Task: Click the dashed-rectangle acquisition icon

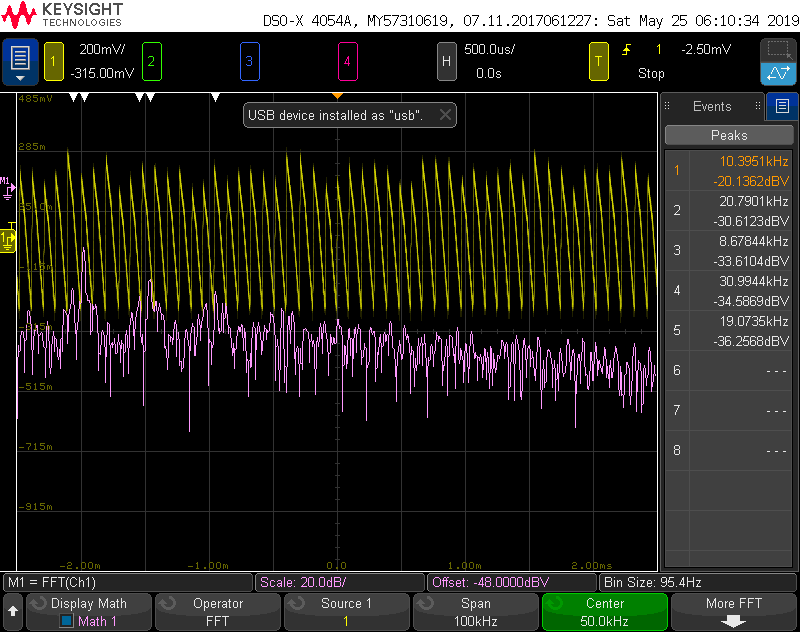Action: coord(779,48)
